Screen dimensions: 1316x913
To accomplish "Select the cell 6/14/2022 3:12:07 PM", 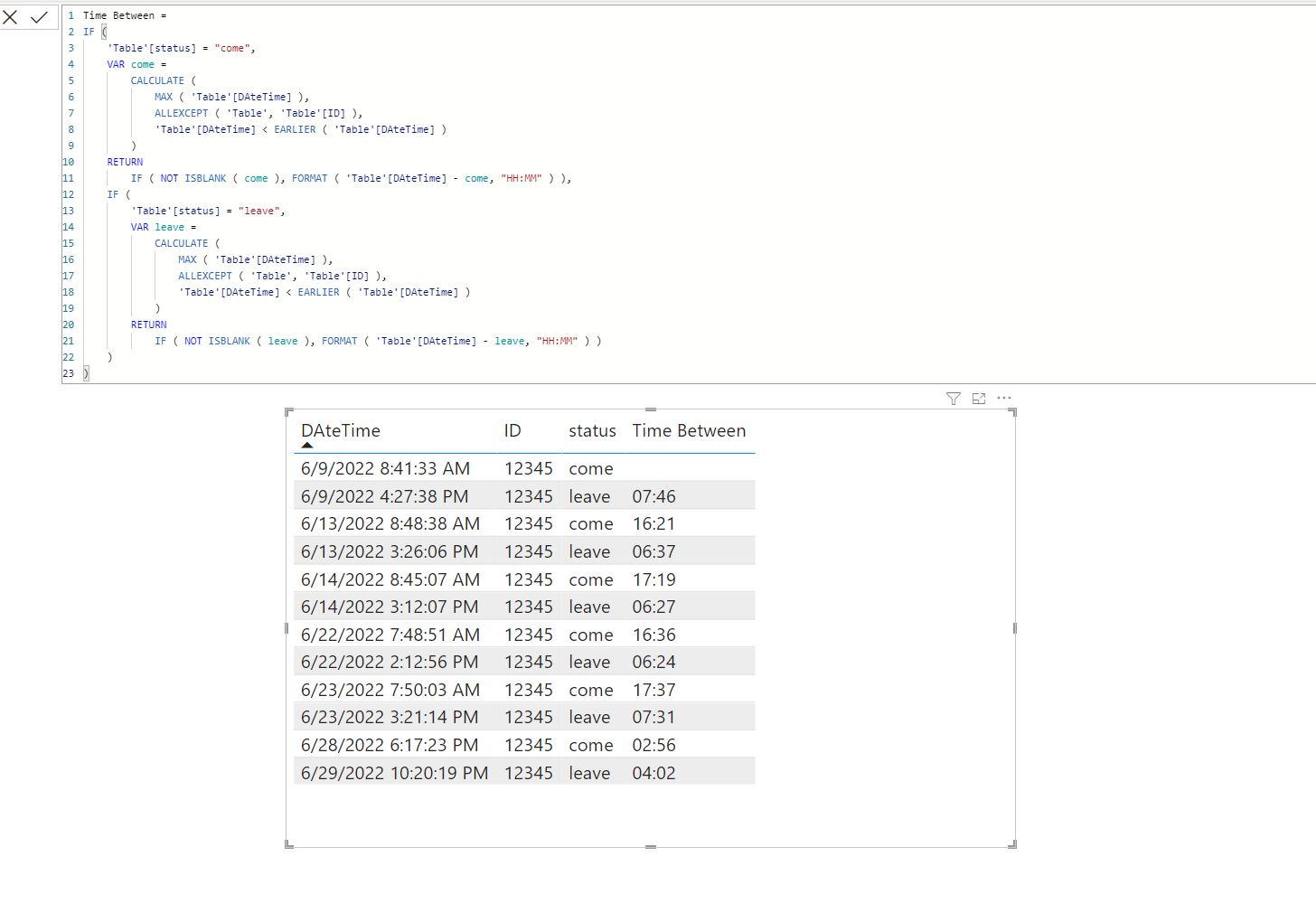I will click(390, 607).
